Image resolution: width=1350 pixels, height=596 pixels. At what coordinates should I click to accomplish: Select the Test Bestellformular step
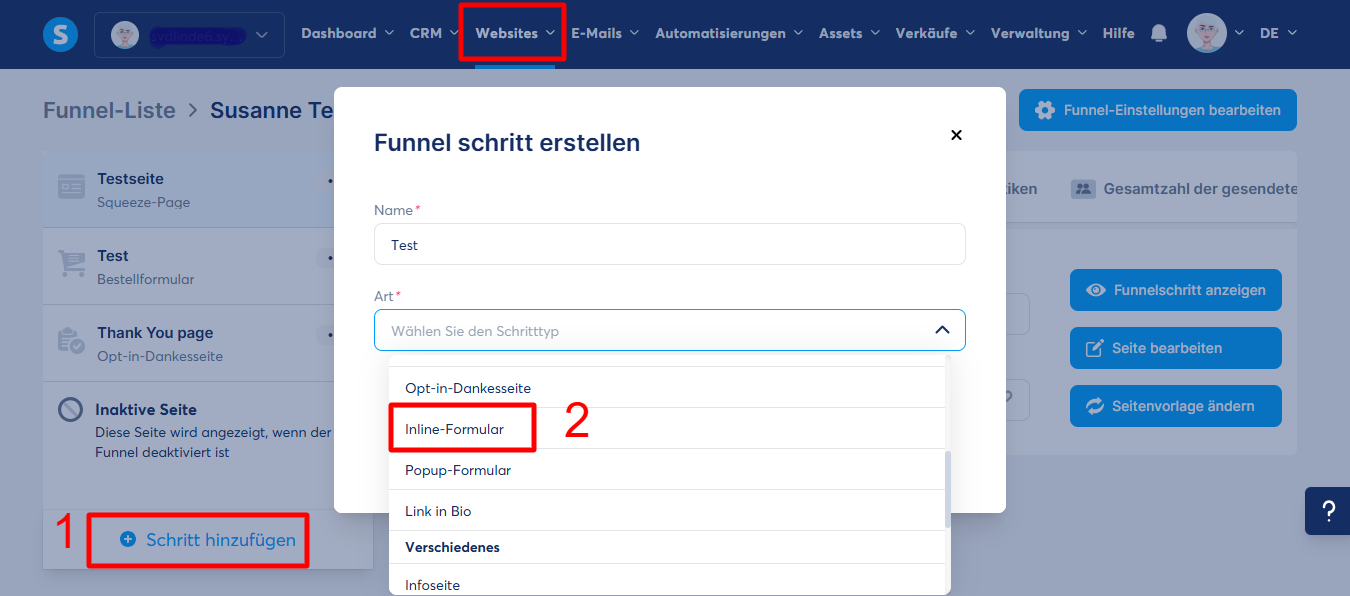coord(188,266)
